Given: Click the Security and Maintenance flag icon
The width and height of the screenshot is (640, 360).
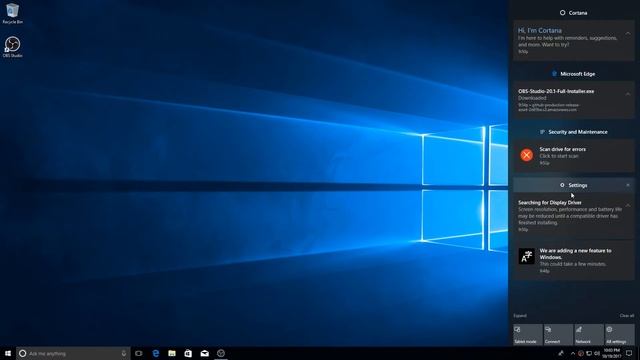Looking at the screenshot, I should click(x=542, y=132).
